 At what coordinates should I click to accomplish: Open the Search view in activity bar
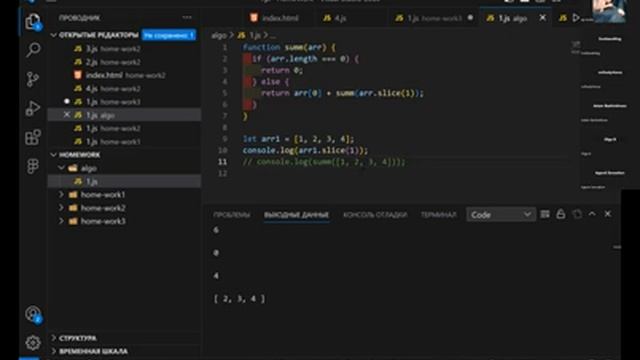coord(33,50)
